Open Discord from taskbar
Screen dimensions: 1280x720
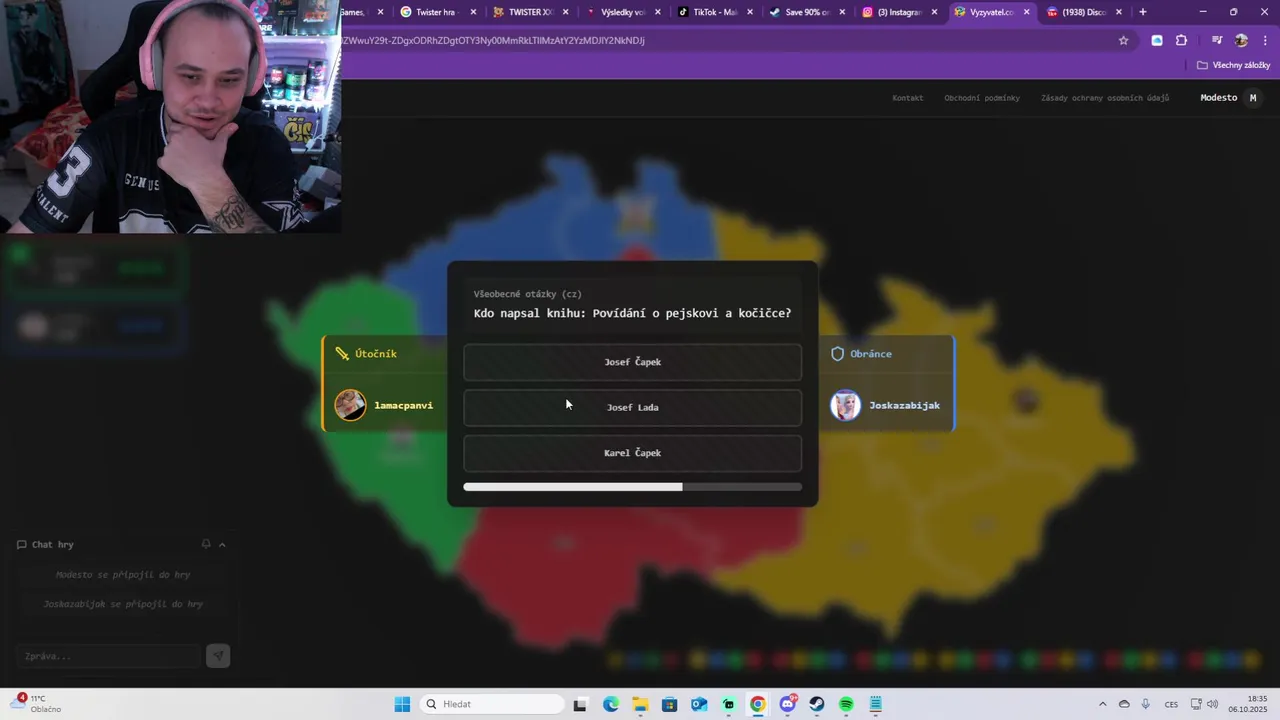click(x=788, y=704)
